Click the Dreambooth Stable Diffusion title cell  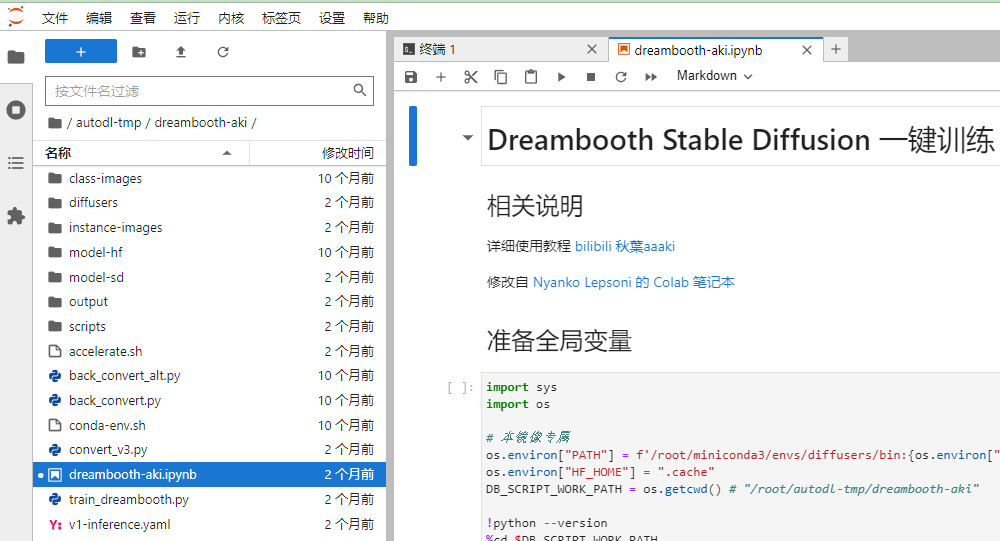pos(740,137)
